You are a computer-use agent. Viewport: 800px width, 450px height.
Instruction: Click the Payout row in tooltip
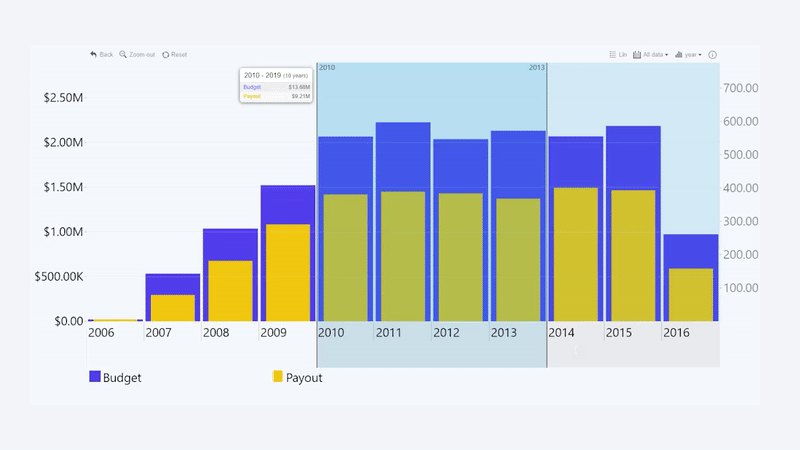pyautogui.click(x=276, y=96)
